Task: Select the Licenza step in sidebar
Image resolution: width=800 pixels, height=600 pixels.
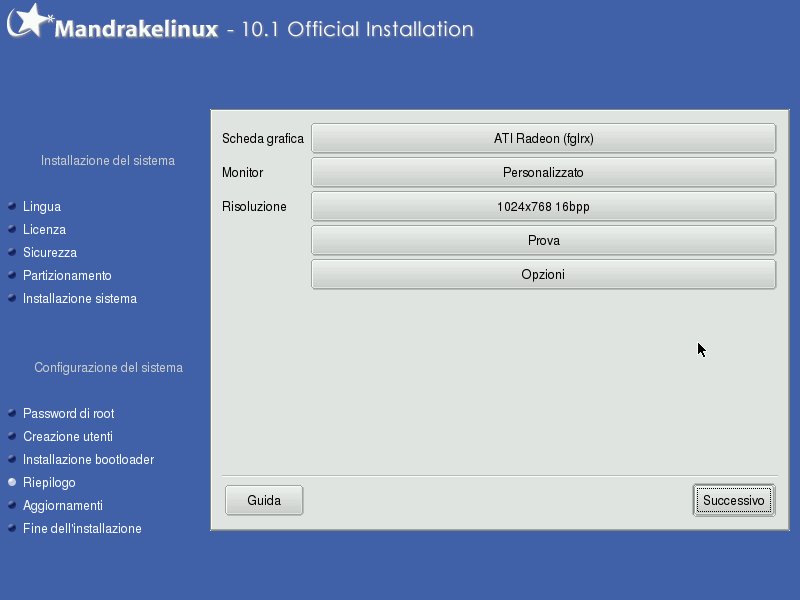Action: [44, 230]
